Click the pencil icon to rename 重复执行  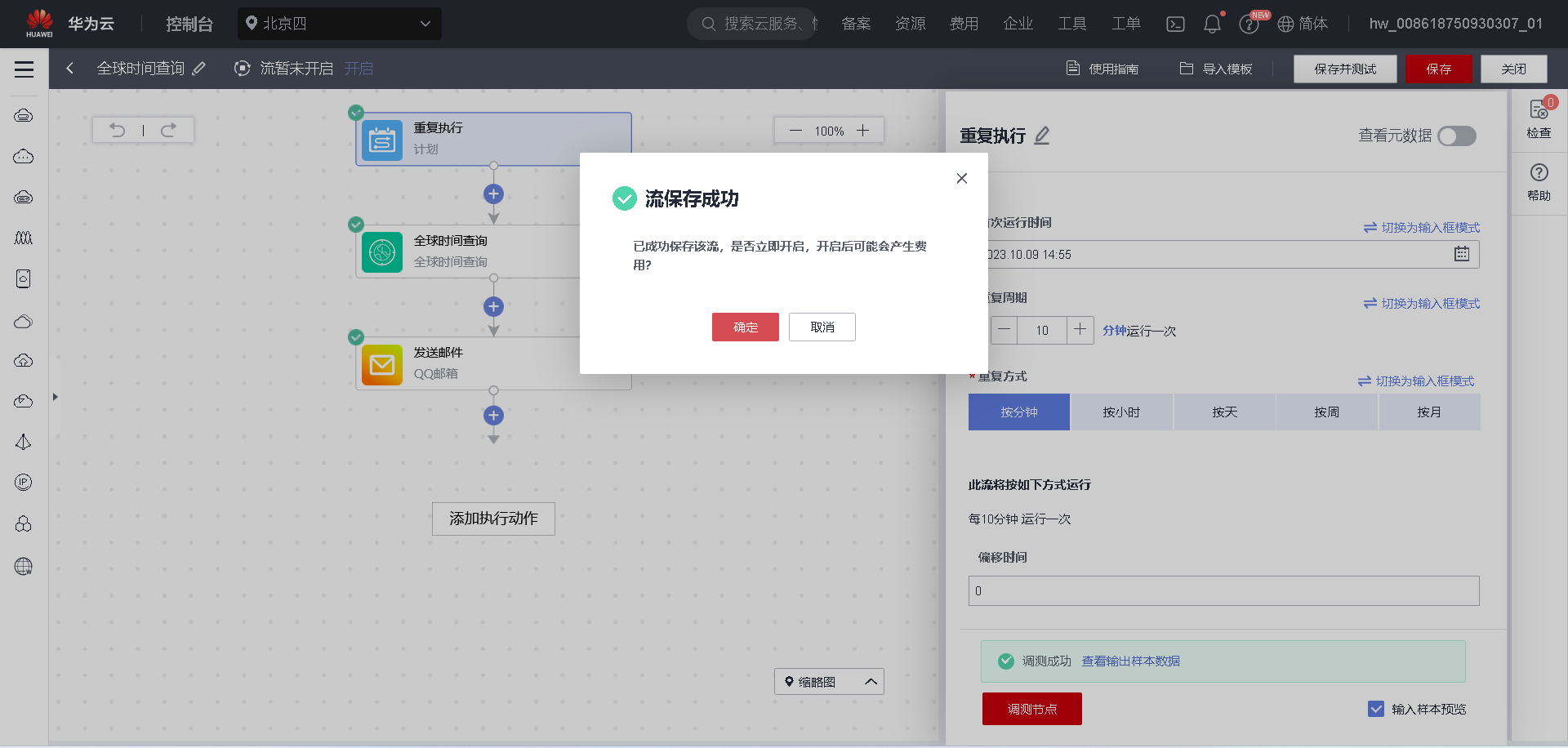1042,136
